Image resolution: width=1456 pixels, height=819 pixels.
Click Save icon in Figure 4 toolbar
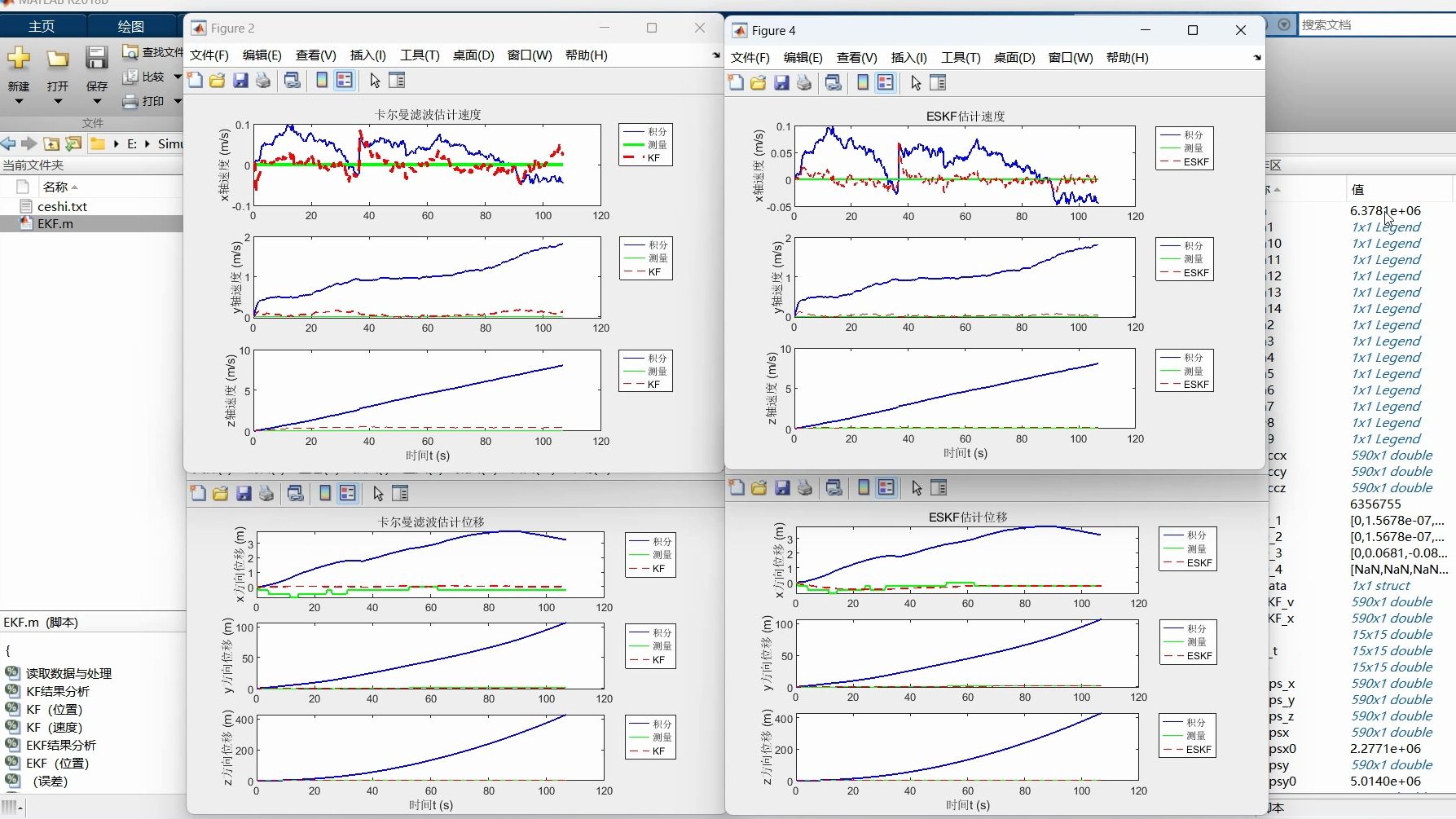tap(781, 82)
